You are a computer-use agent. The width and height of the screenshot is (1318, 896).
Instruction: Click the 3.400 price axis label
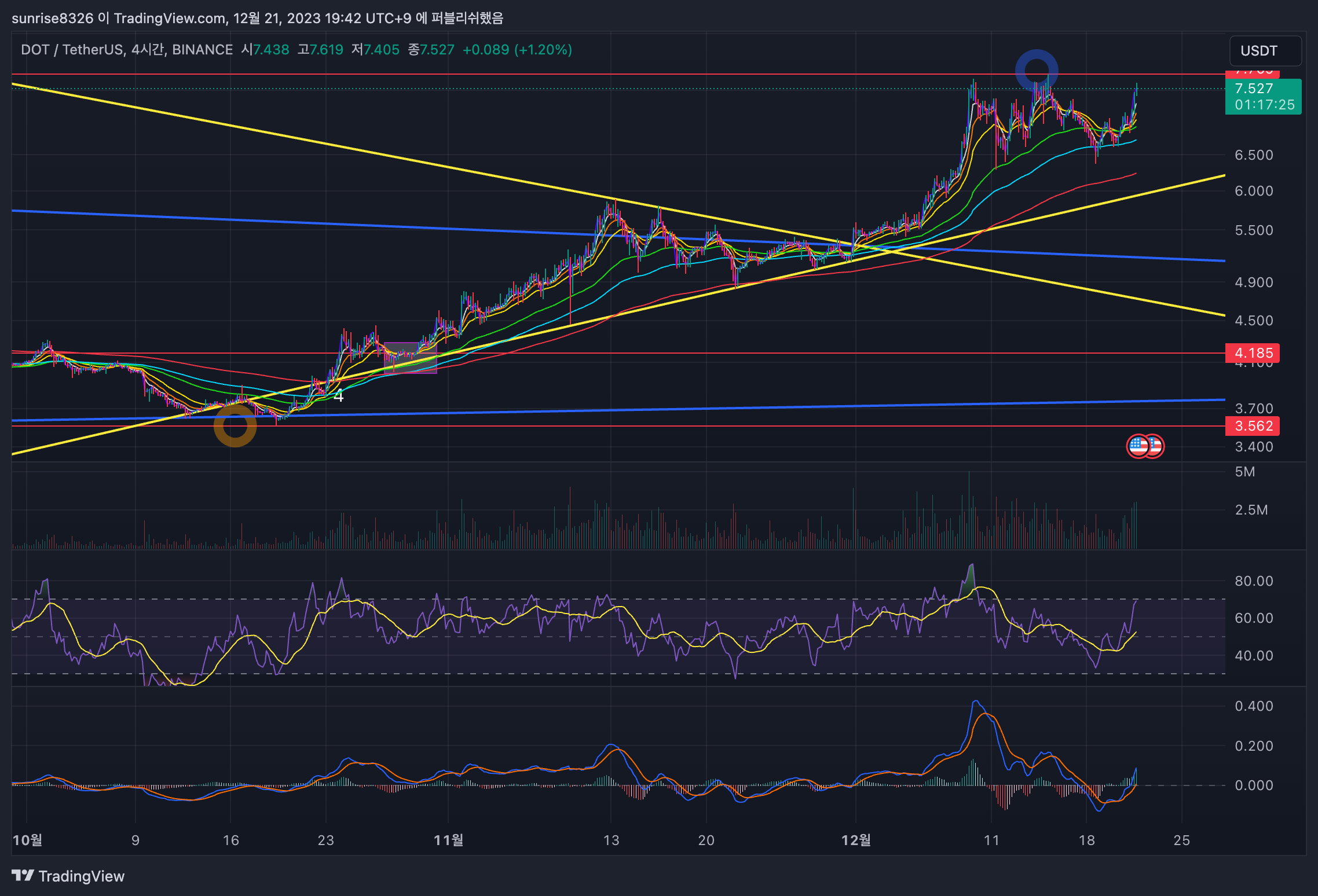click(x=1254, y=447)
